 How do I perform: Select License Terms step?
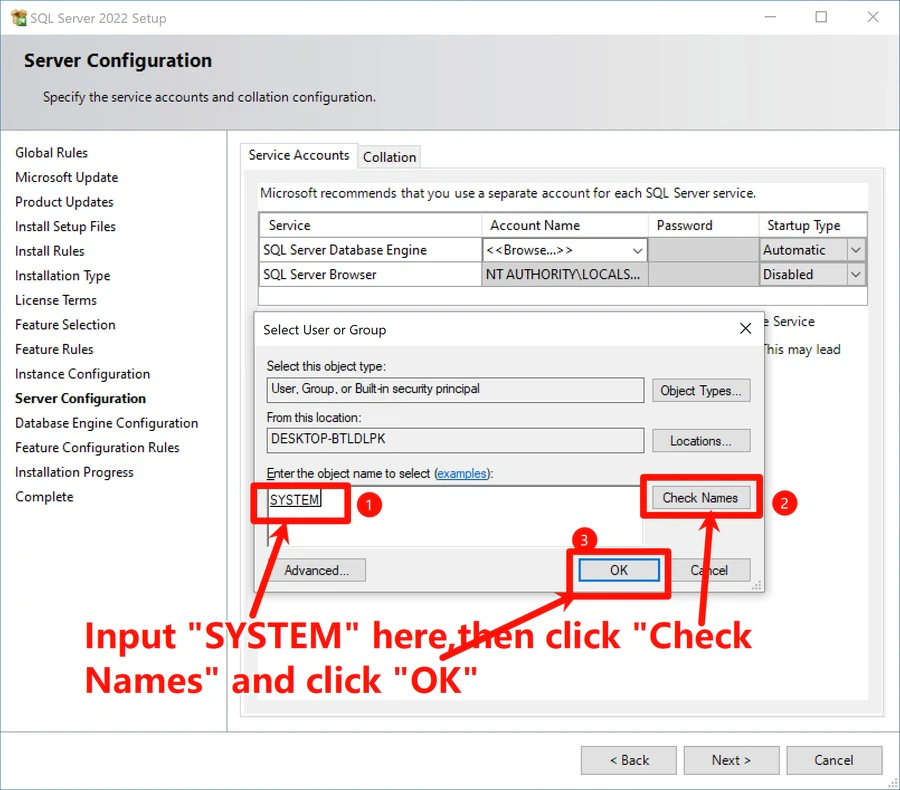[x=56, y=300]
